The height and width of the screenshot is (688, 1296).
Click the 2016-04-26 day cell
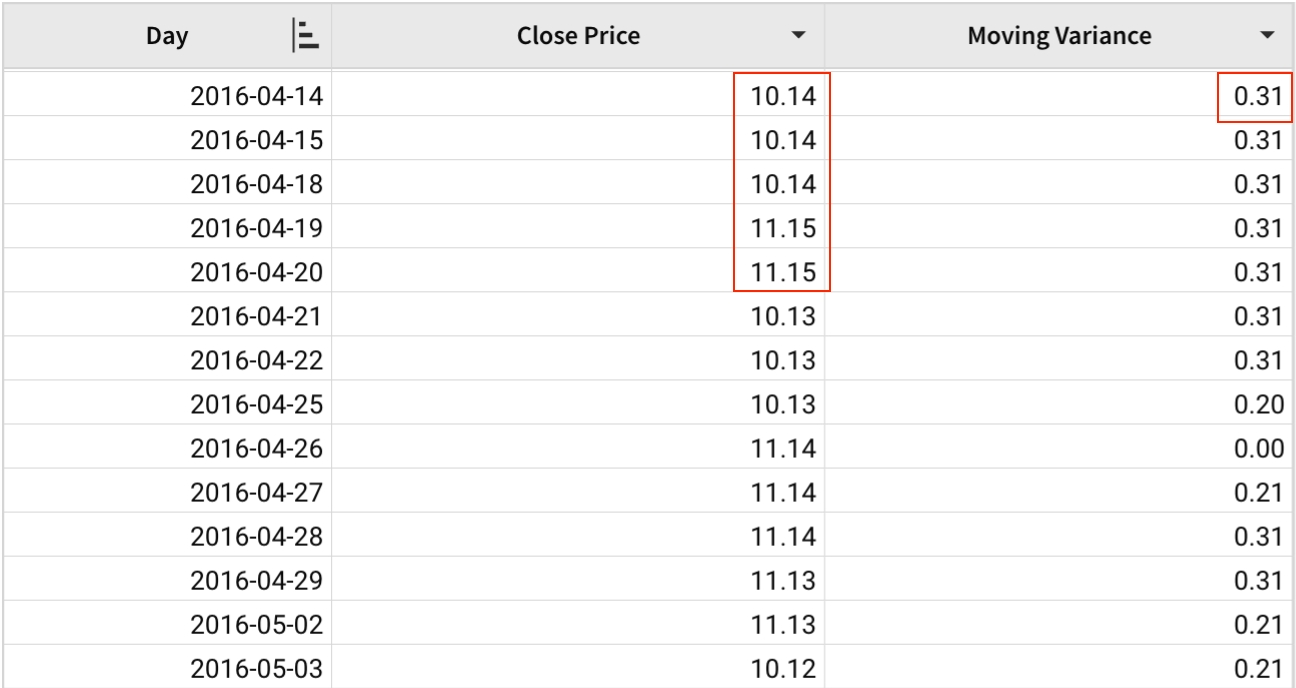(x=258, y=448)
